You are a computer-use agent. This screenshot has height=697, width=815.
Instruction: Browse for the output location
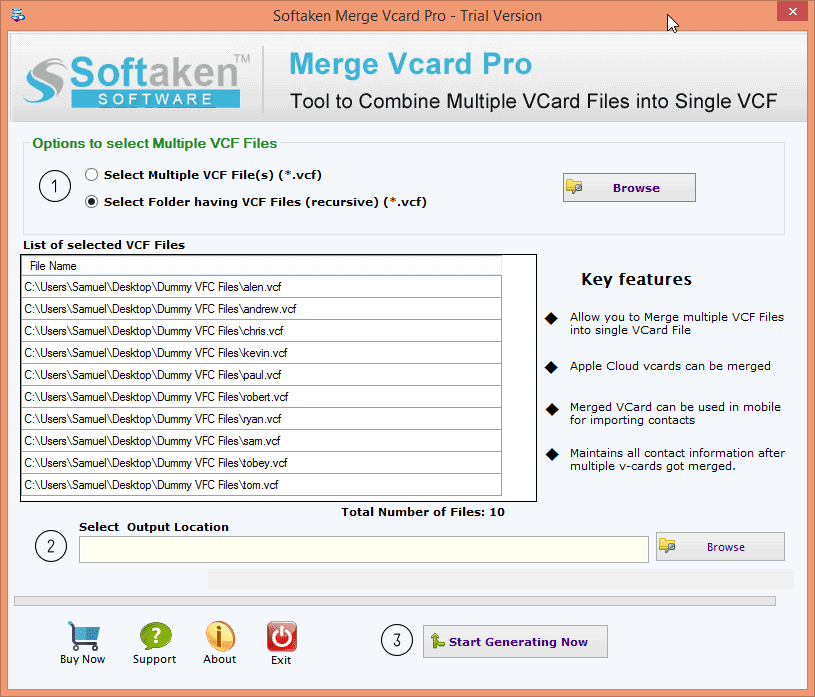(x=720, y=546)
